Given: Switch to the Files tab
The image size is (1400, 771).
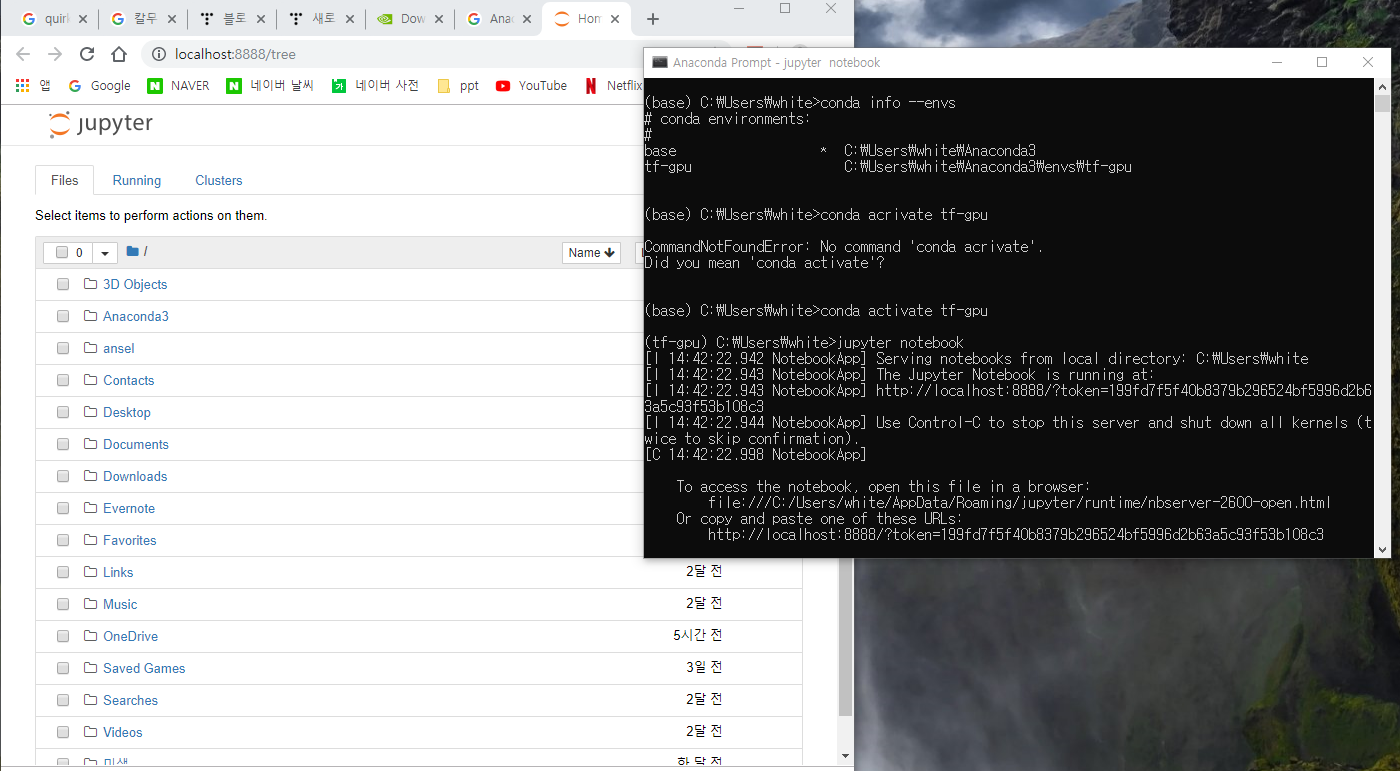Looking at the screenshot, I should [x=64, y=180].
